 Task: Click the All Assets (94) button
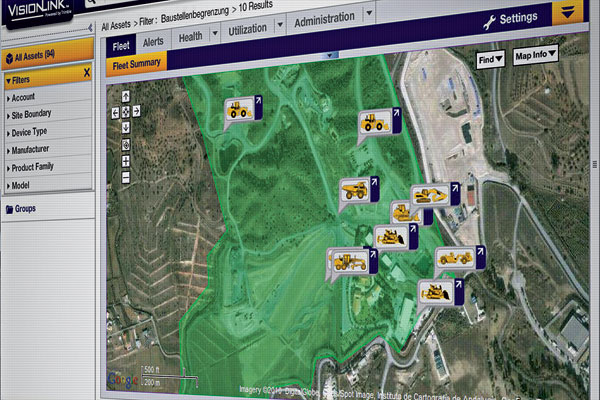48,56
